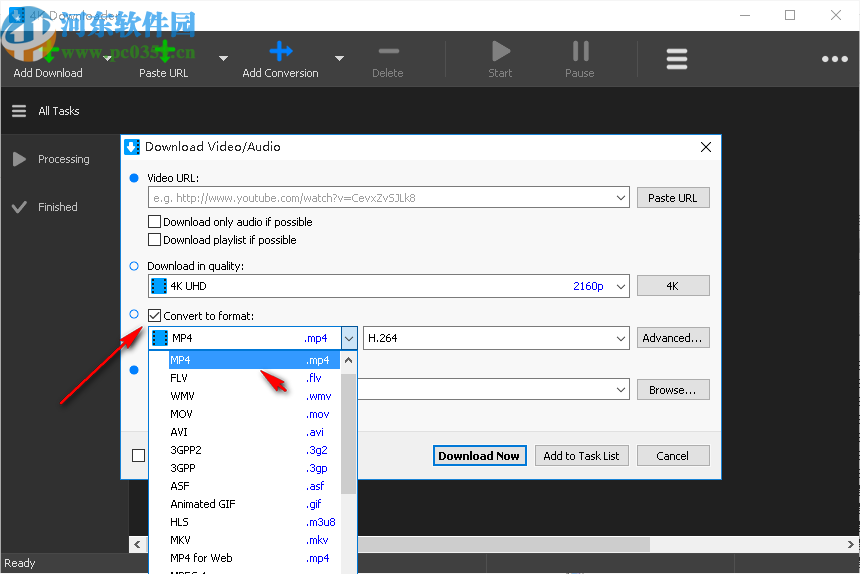Open the 4K UHD quality dropdown
Screen dimensions: 860x574
click(621, 286)
